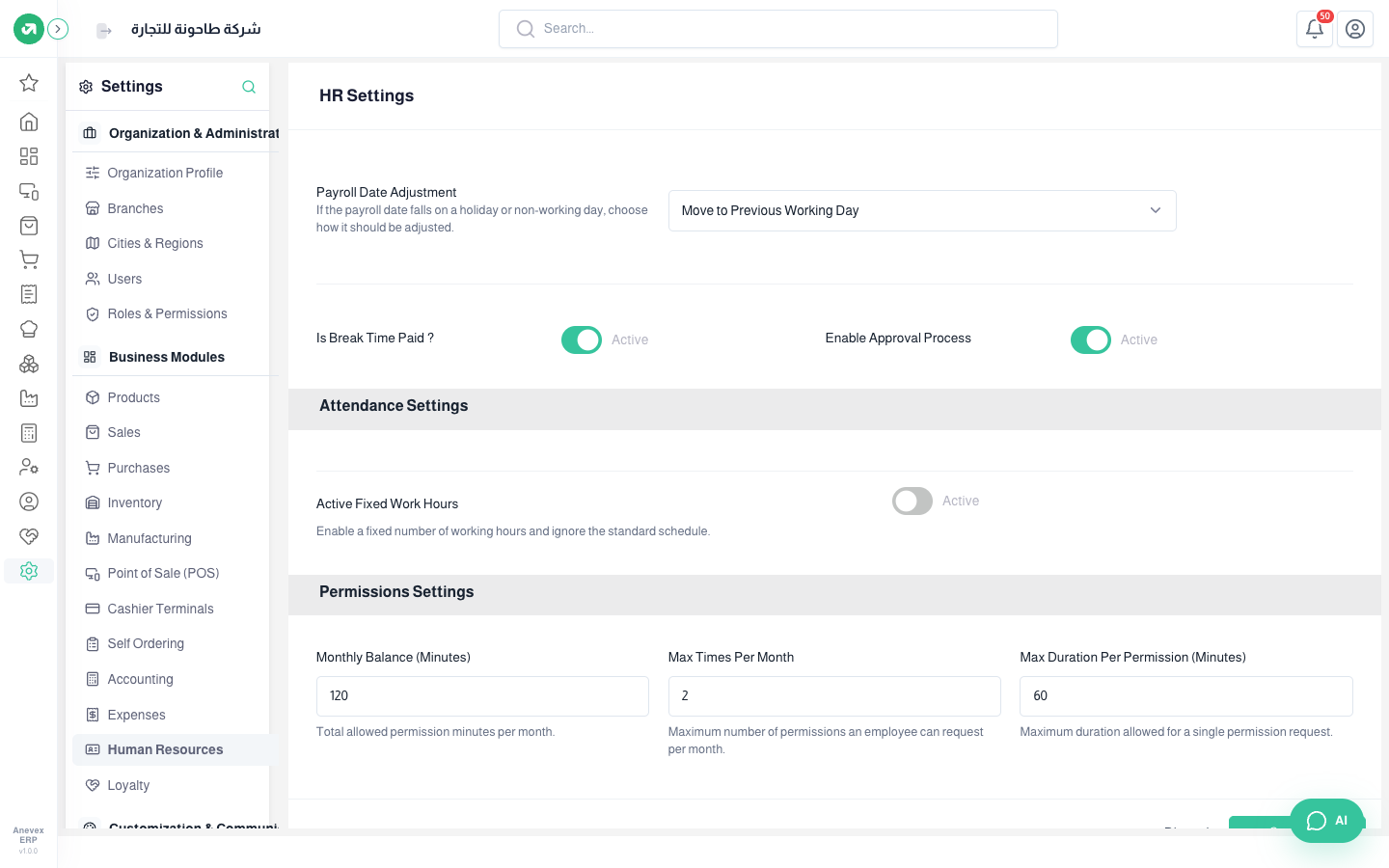Open the shopping bag icon in left rail
The height and width of the screenshot is (868, 1389).
click(29, 226)
